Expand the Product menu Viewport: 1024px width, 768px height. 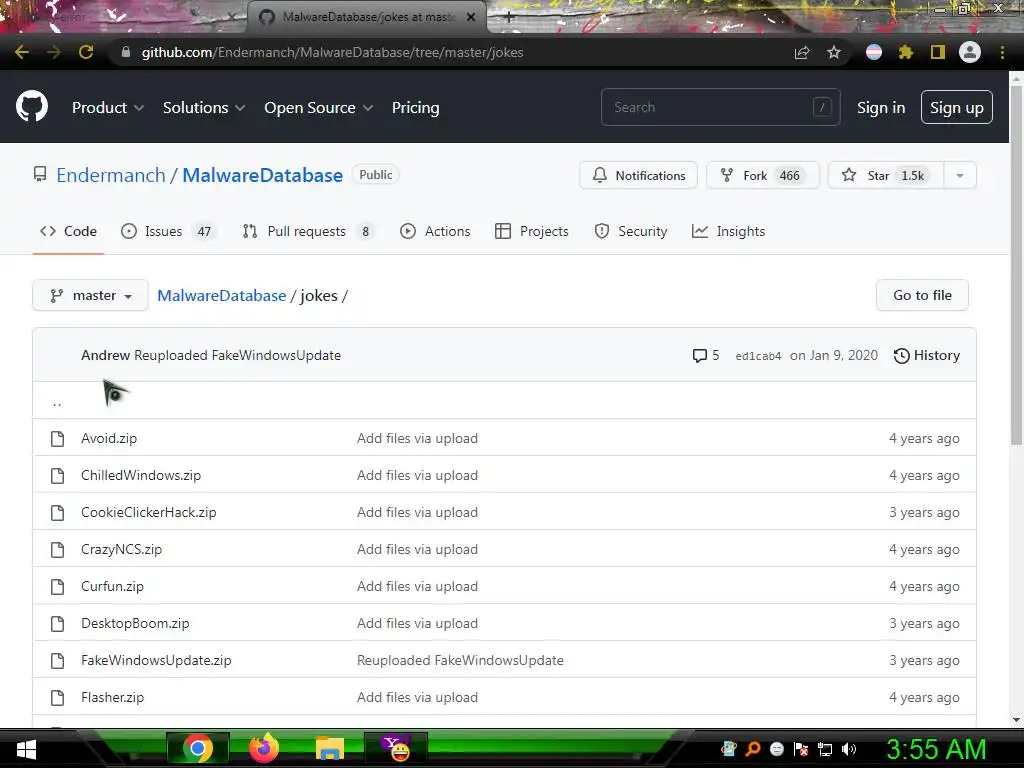108,108
